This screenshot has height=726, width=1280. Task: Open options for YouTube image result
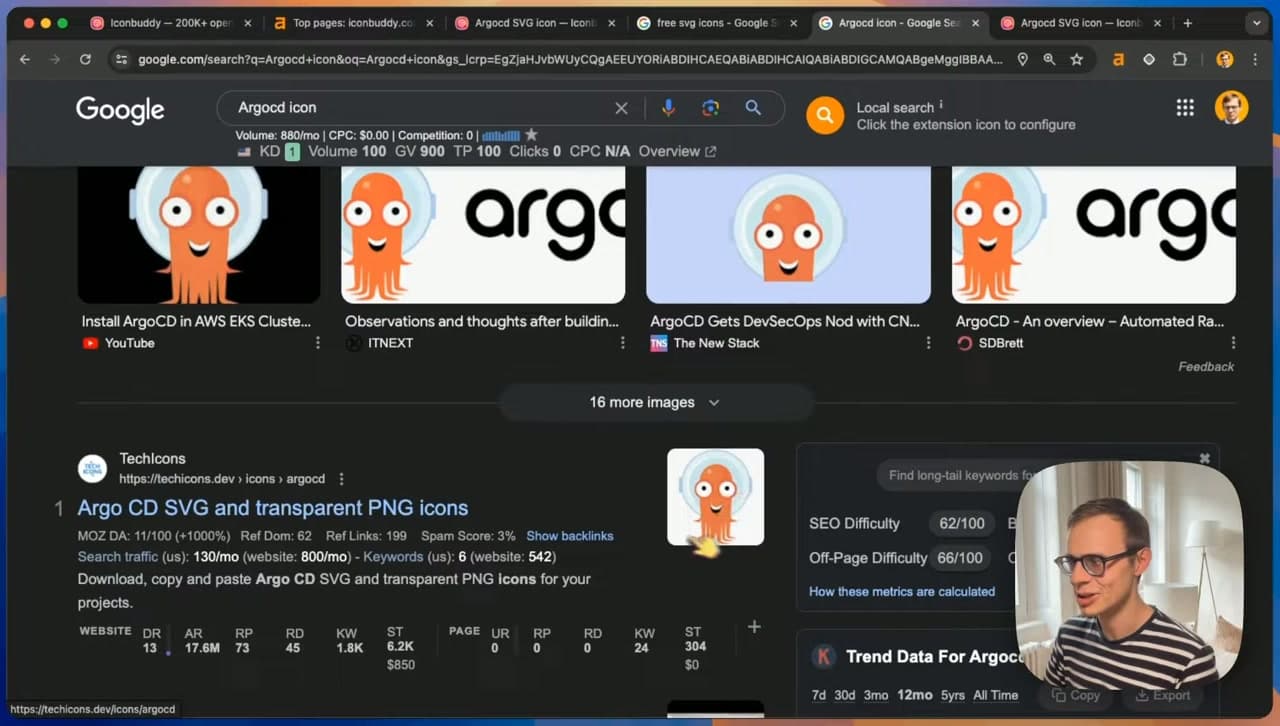click(x=318, y=343)
